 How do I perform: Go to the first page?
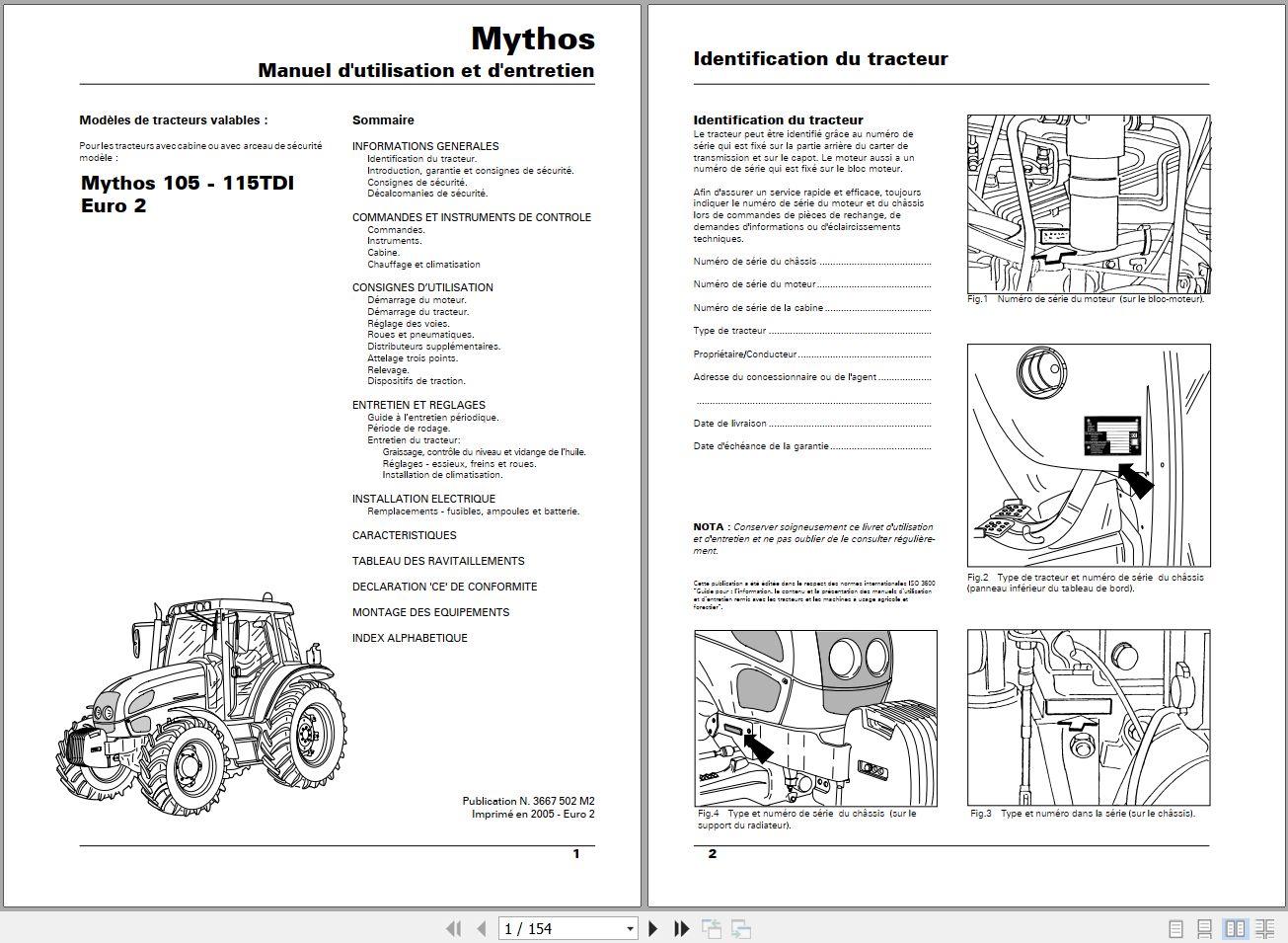click(454, 928)
